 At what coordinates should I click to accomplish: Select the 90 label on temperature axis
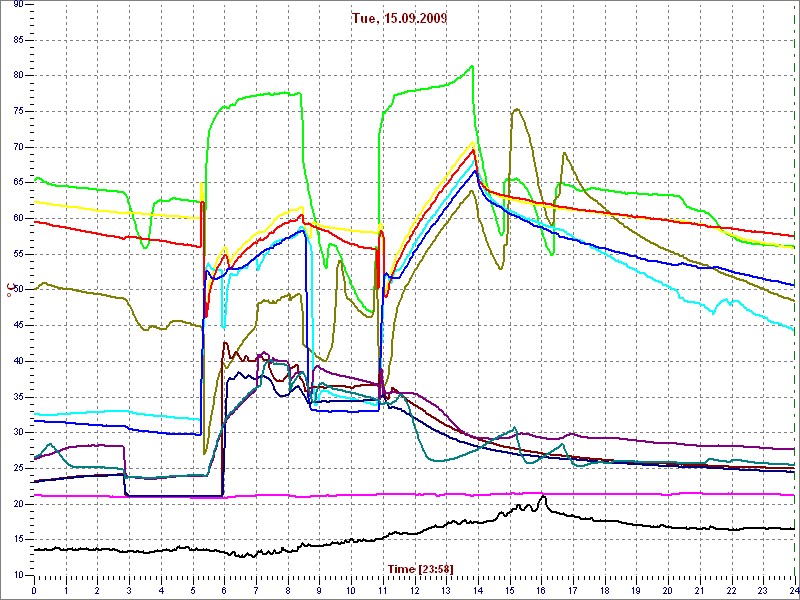pyautogui.click(x=17, y=5)
